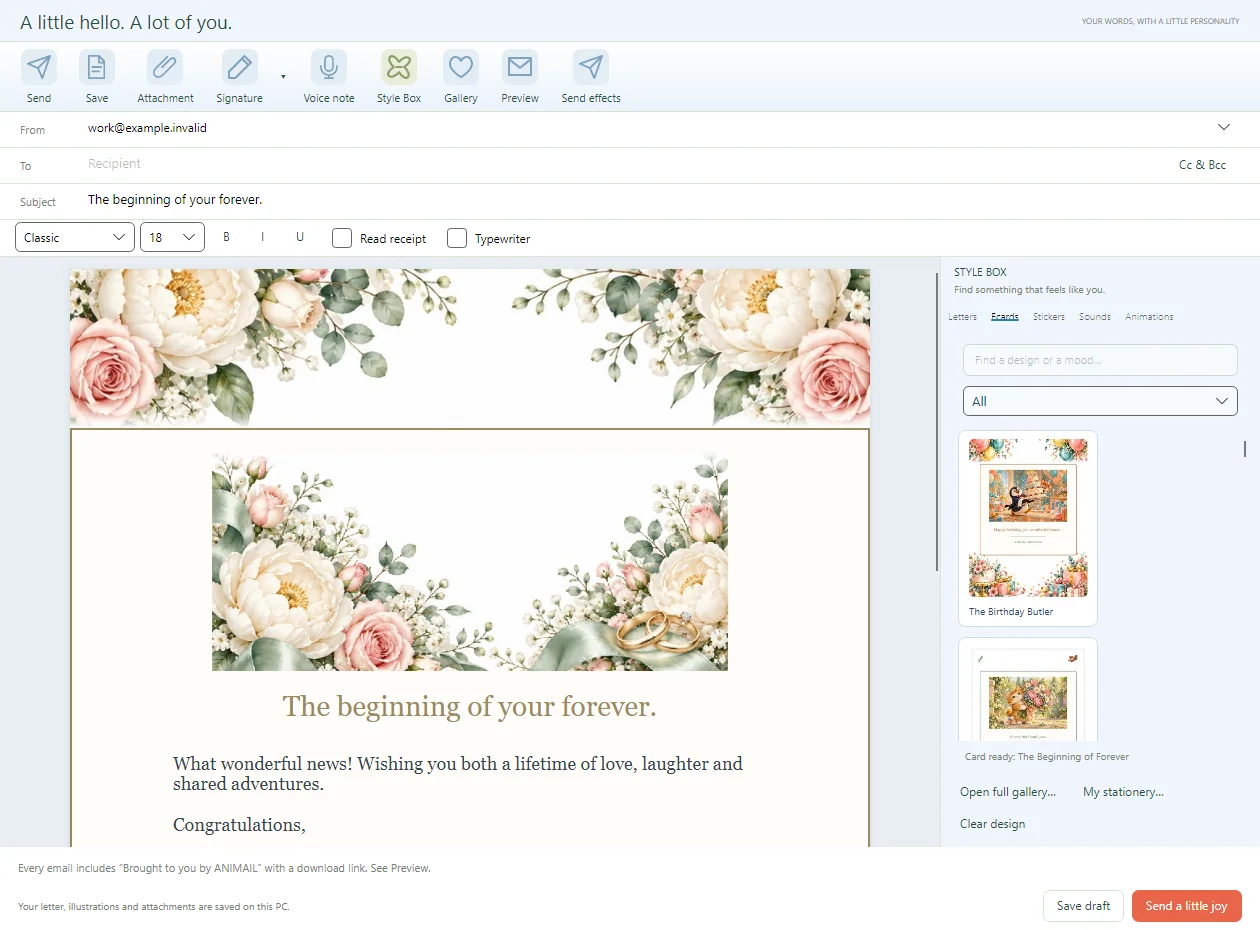The image size is (1260, 930).
Task: Click the Save document icon
Action: pos(97,67)
